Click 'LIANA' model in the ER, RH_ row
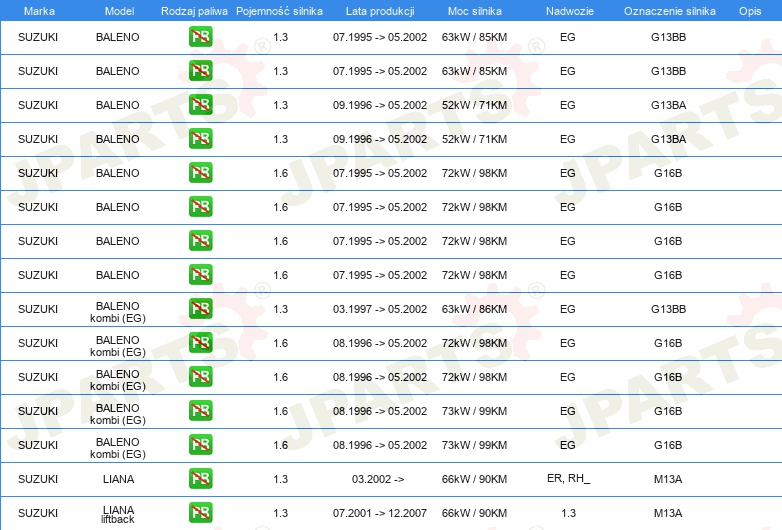Image resolution: width=782 pixels, height=530 pixels. click(118, 479)
